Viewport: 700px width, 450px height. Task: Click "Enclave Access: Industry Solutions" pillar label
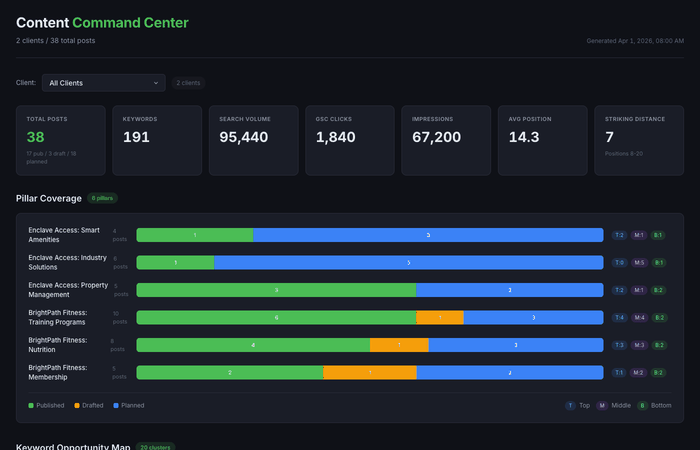coord(68,262)
